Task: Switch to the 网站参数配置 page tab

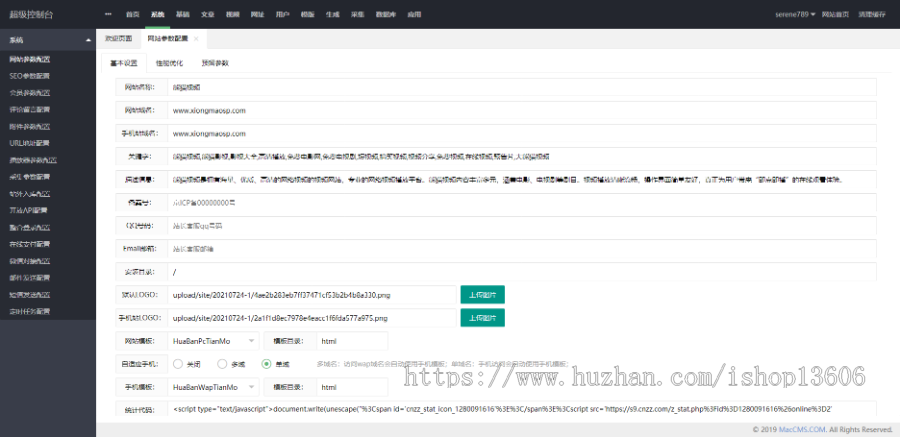Action: pyautogui.click(x=168, y=38)
